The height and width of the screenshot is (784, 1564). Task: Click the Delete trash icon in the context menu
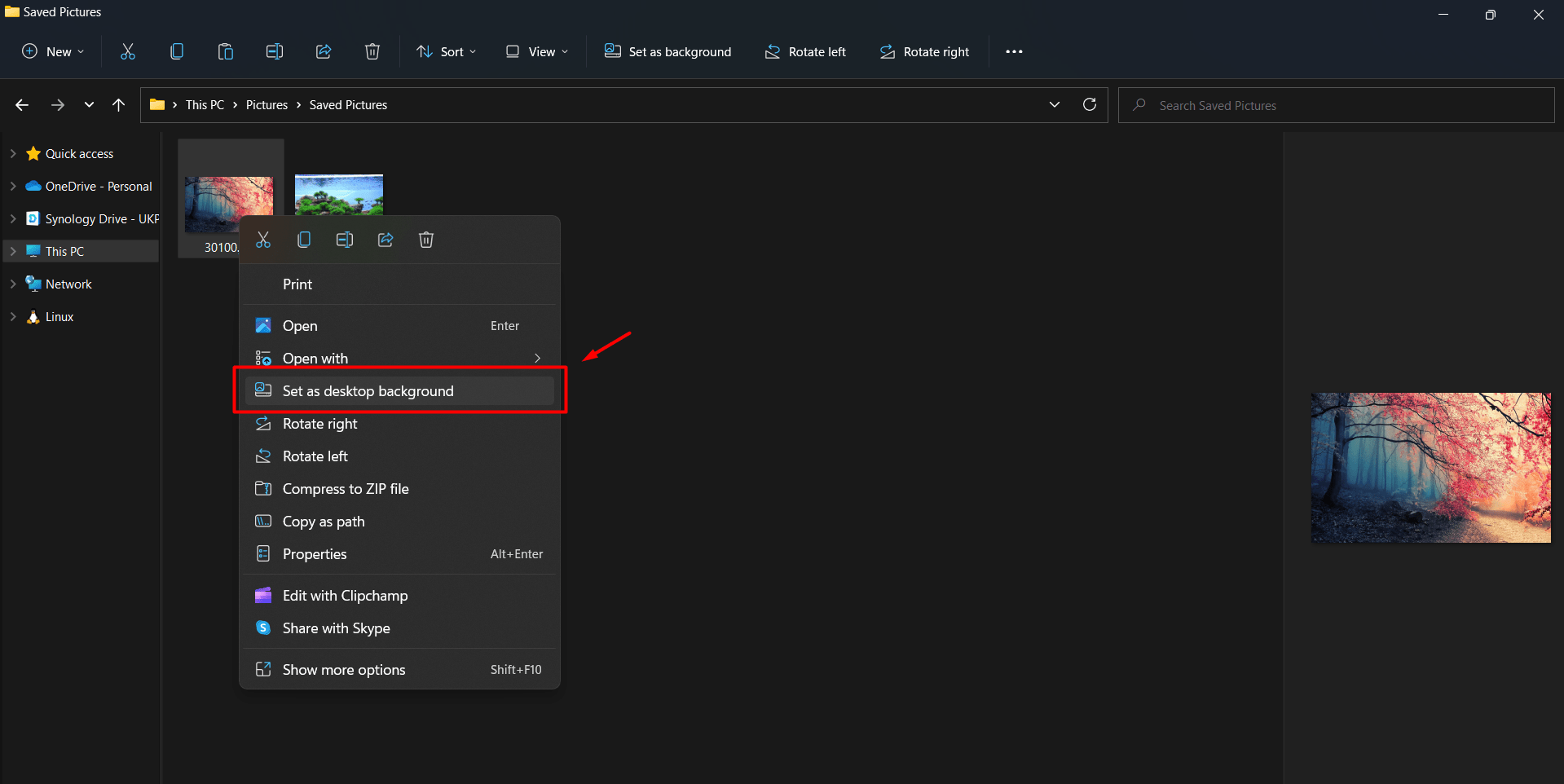(x=426, y=240)
